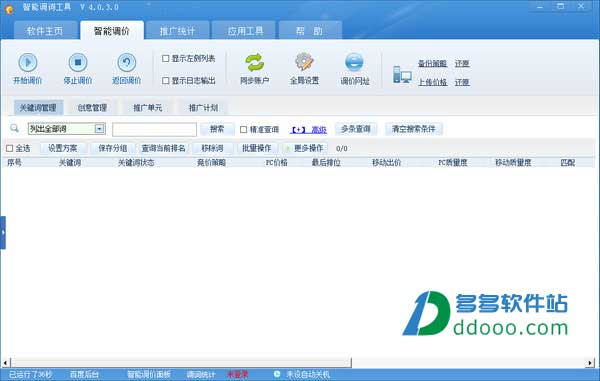600x381 pixels.
Task: Click the 保存分组 button
Action: [112, 148]
